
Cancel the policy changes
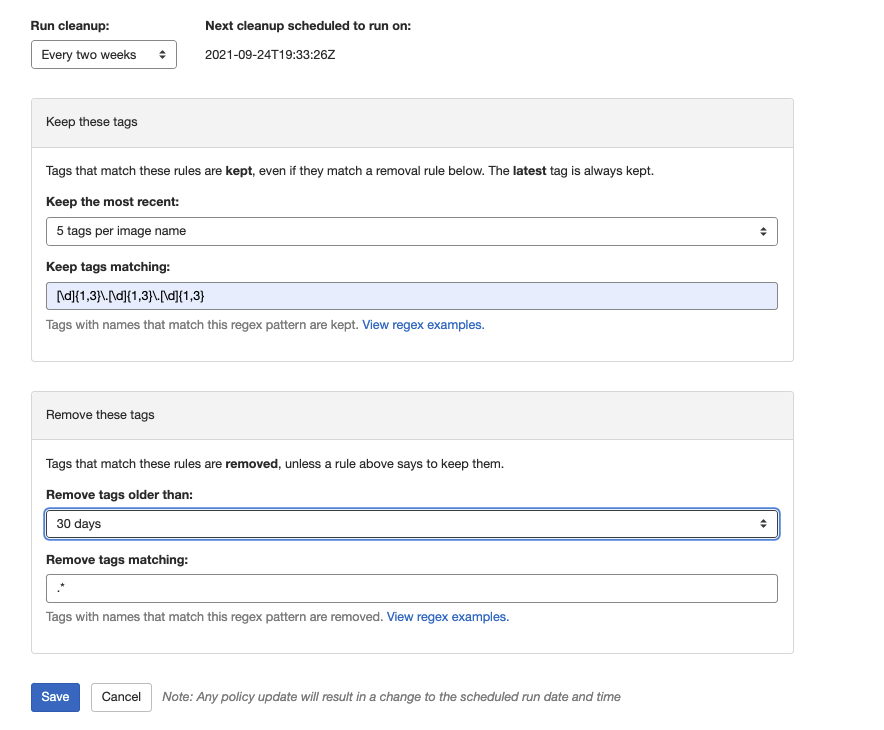click(x=121, y=697)
